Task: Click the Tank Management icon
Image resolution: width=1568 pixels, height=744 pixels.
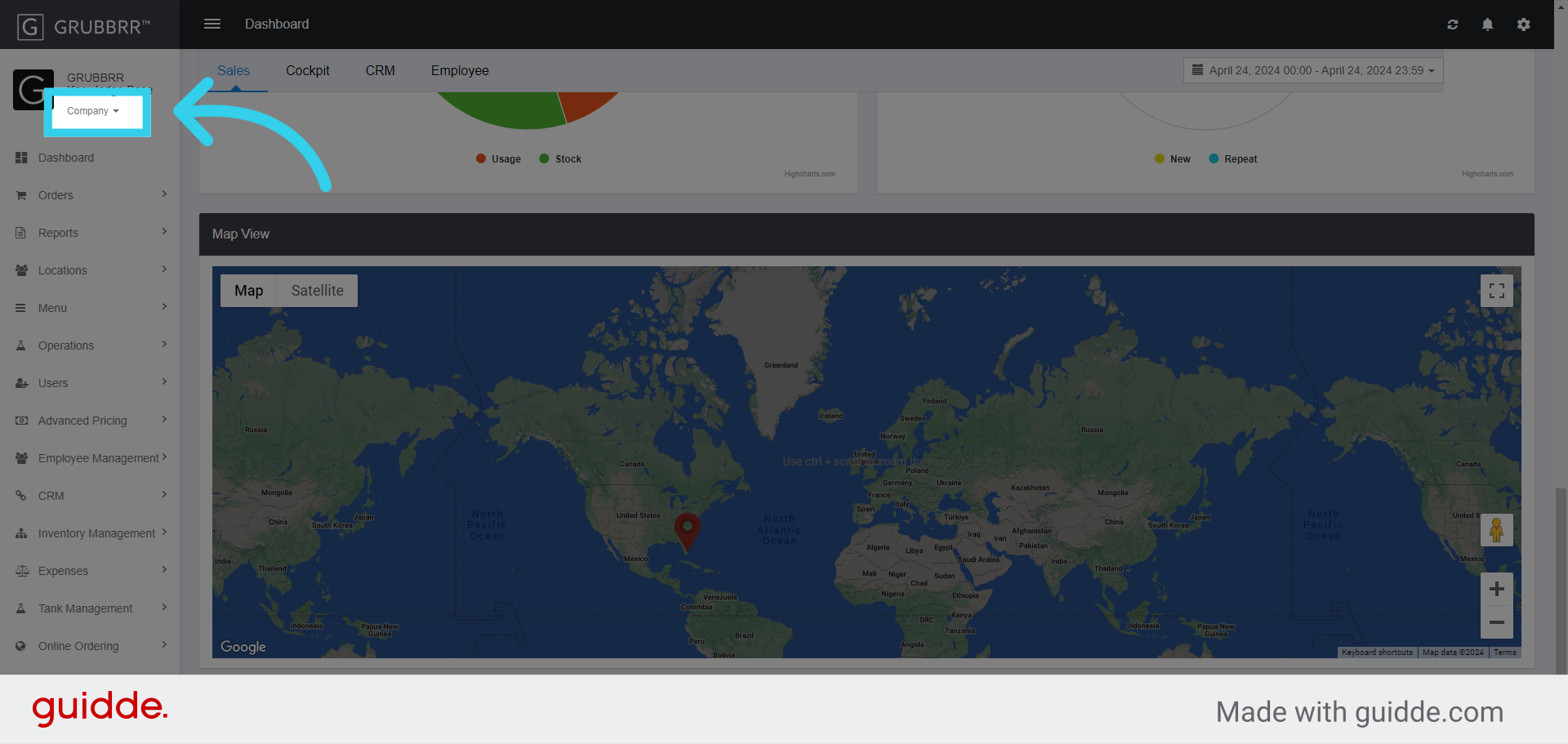Action: coord(21,608)
